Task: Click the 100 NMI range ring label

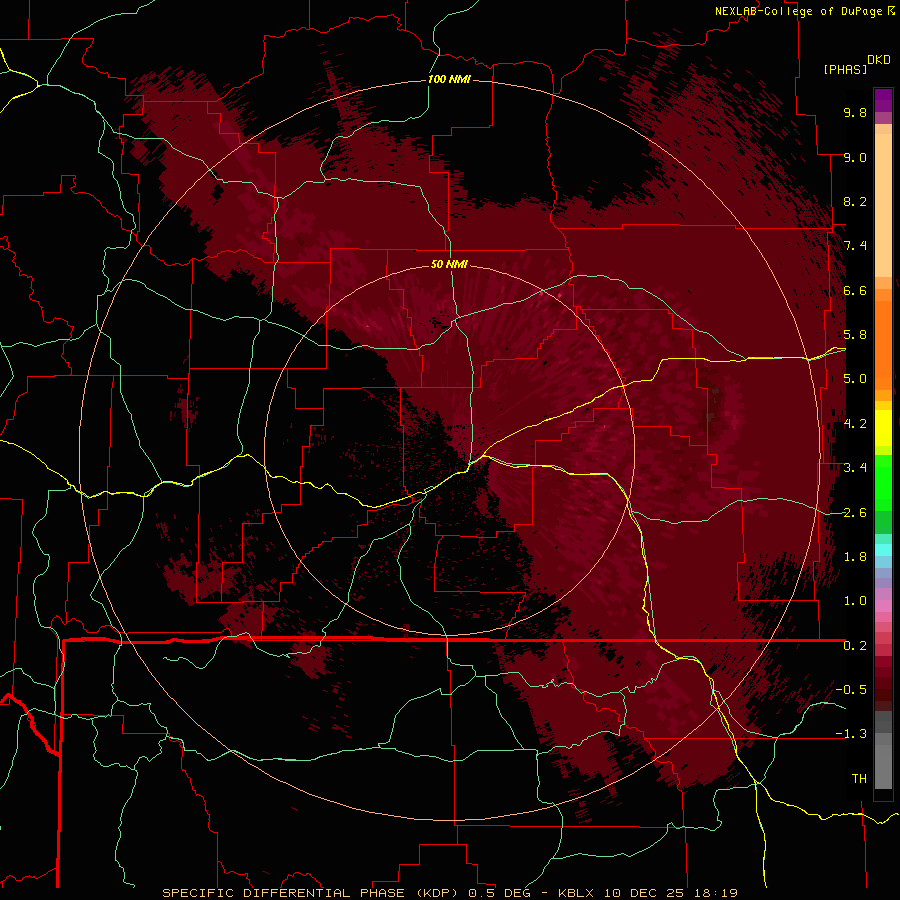Action: click(x=449, y=79)
